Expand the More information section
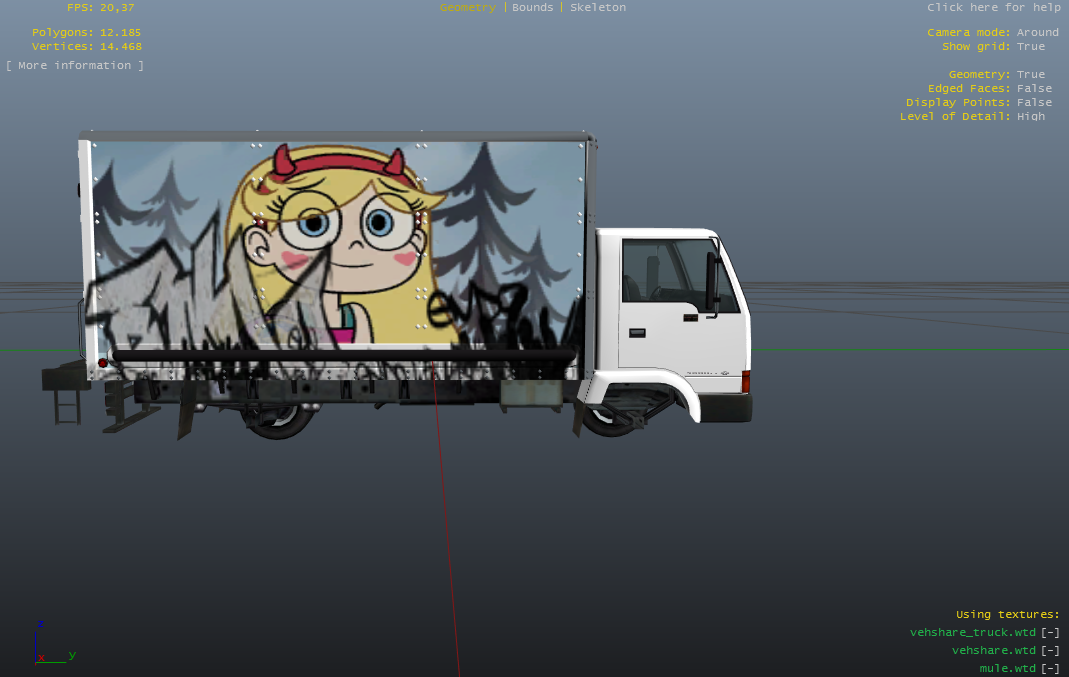Viewport: 1069px width, 677px height. pyautogui.click(x=74, y=65)
